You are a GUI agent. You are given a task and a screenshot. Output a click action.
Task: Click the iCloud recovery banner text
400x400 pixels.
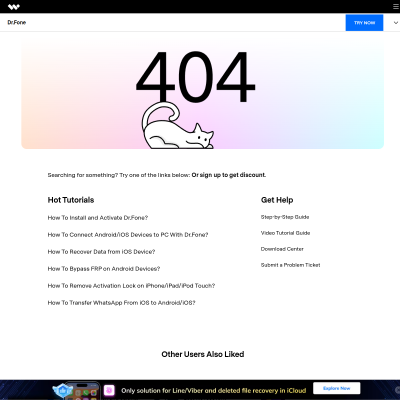pyautogui.click(x=213, y=390)
